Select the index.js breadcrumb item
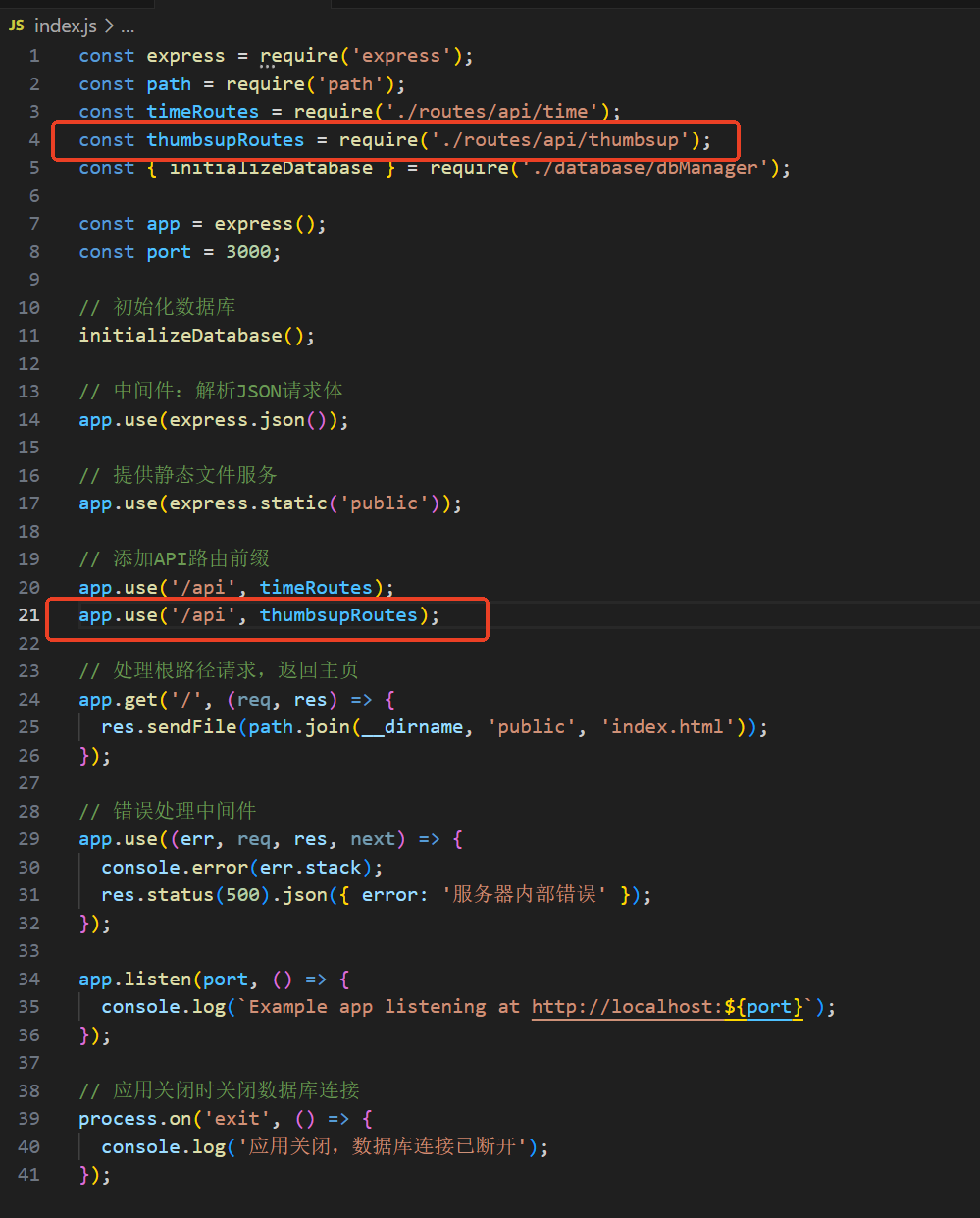The width and height of the screenshot is (980, 1218). point(65,26)
